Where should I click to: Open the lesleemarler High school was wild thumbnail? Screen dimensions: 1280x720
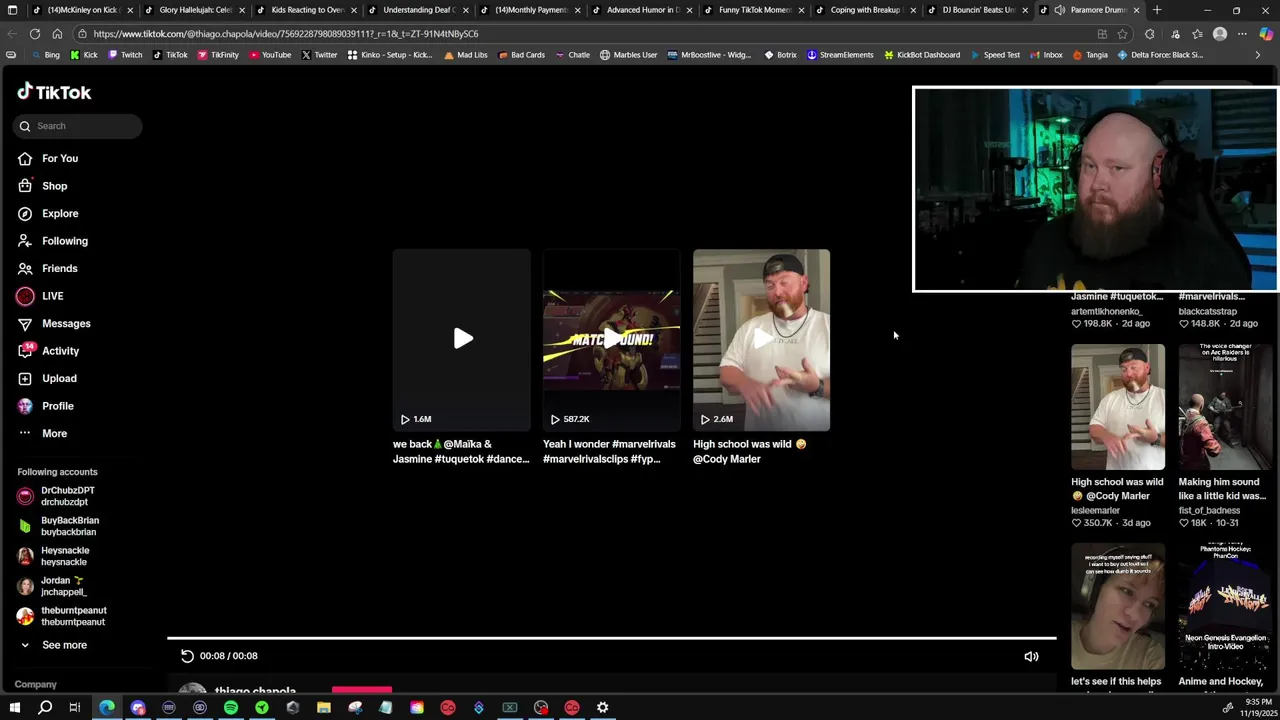click(x=1118, y=407)
